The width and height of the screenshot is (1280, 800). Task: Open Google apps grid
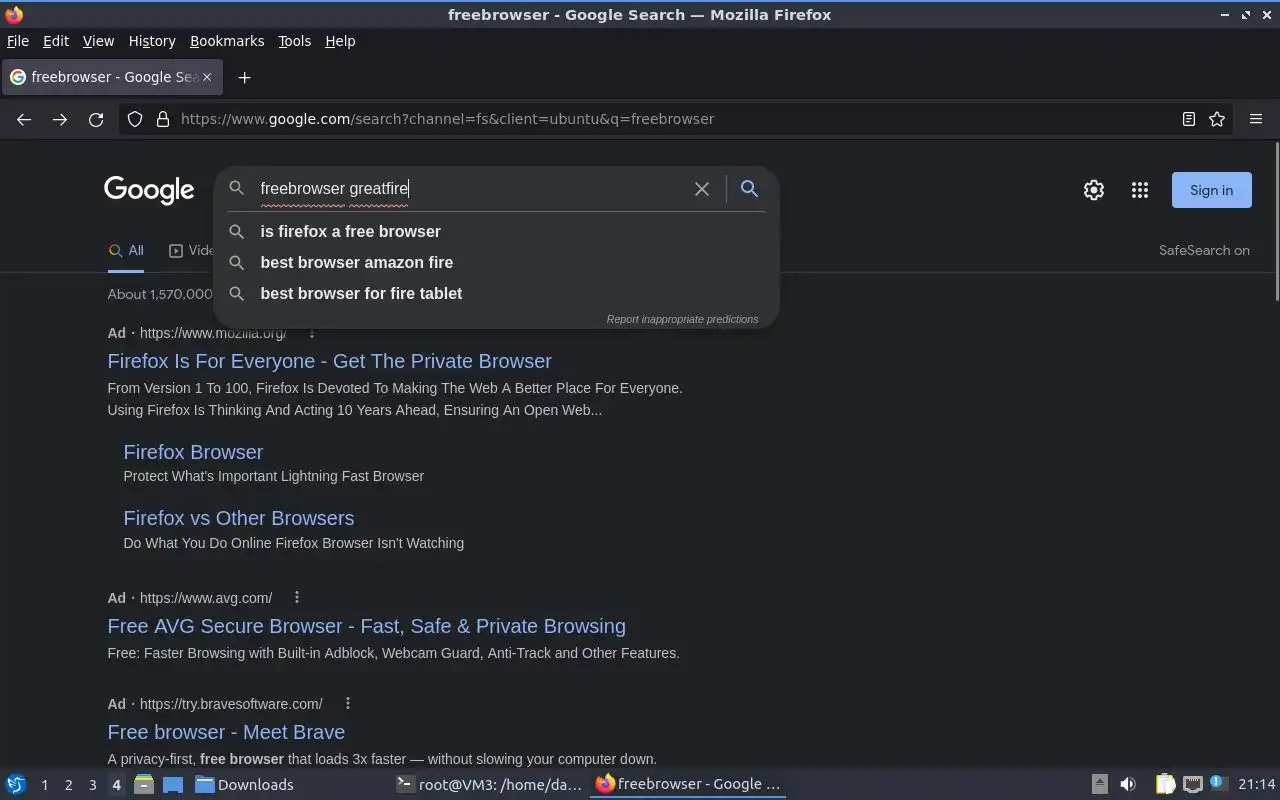[x=1140, y=190]
